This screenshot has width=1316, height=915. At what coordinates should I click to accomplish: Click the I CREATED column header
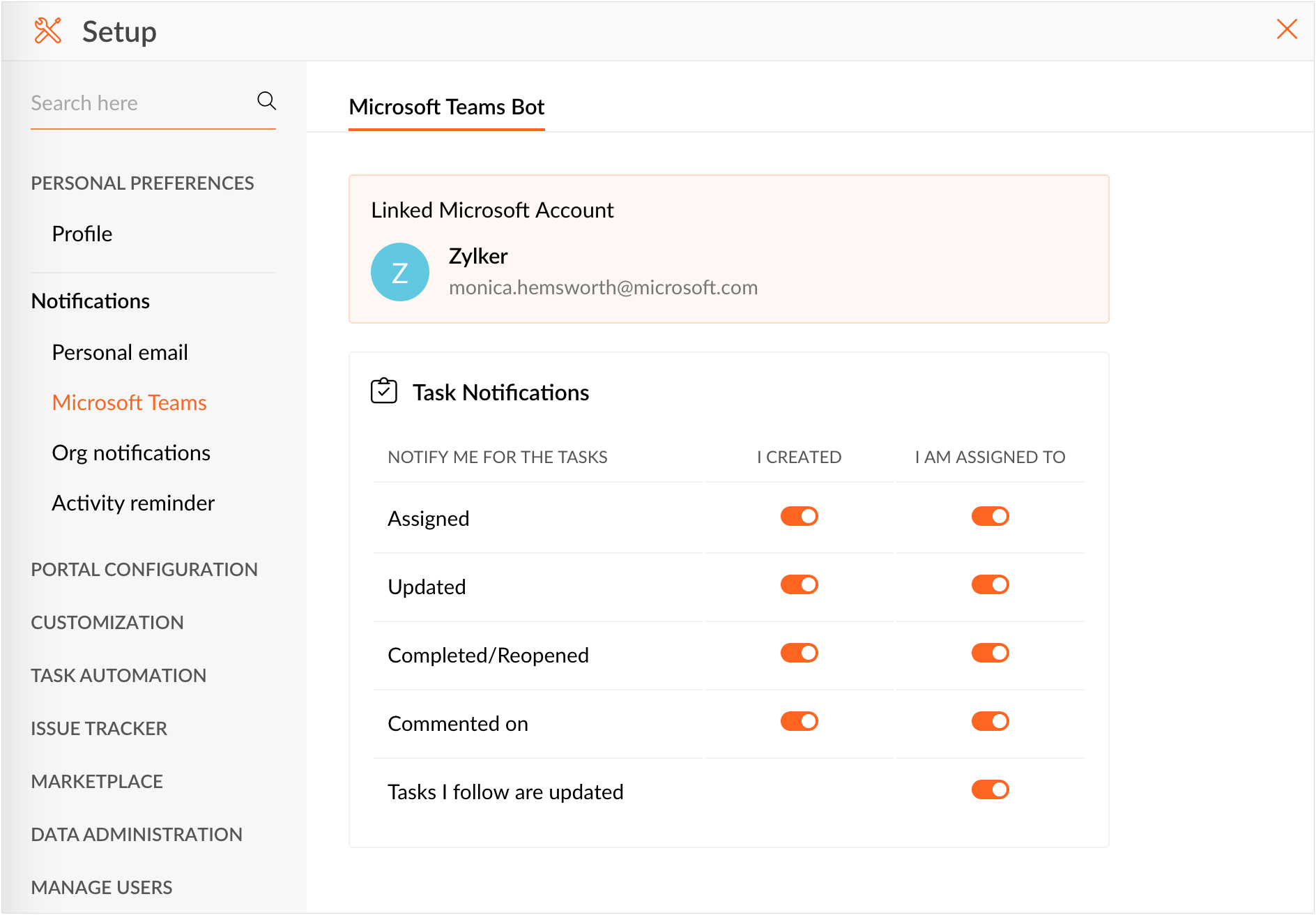(x=799, y=457)
